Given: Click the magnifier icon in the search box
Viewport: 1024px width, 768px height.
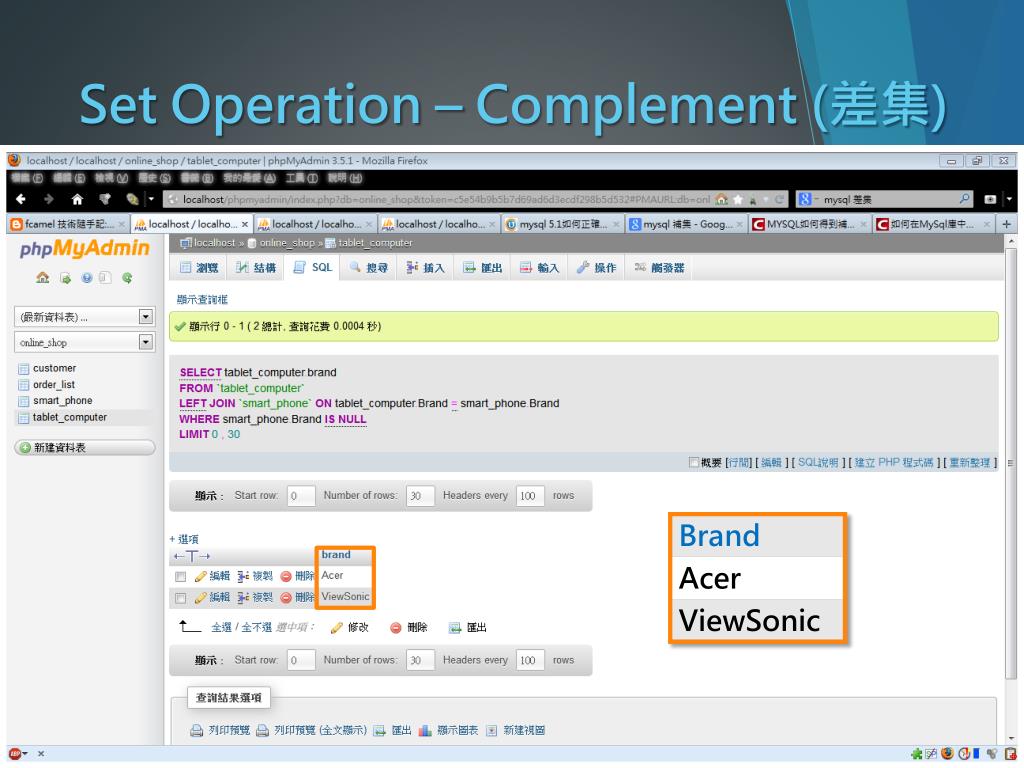Looking at the screenshot, I should pyautogui.click(x=964, y=199).
